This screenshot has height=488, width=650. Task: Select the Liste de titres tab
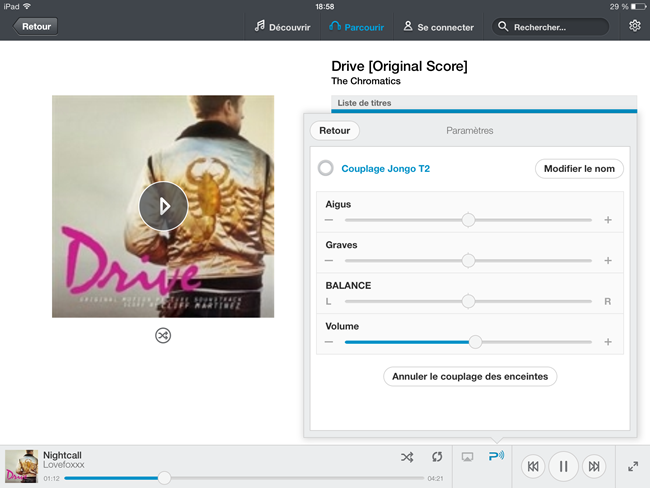pyautogui.click(x=484, y=103)
